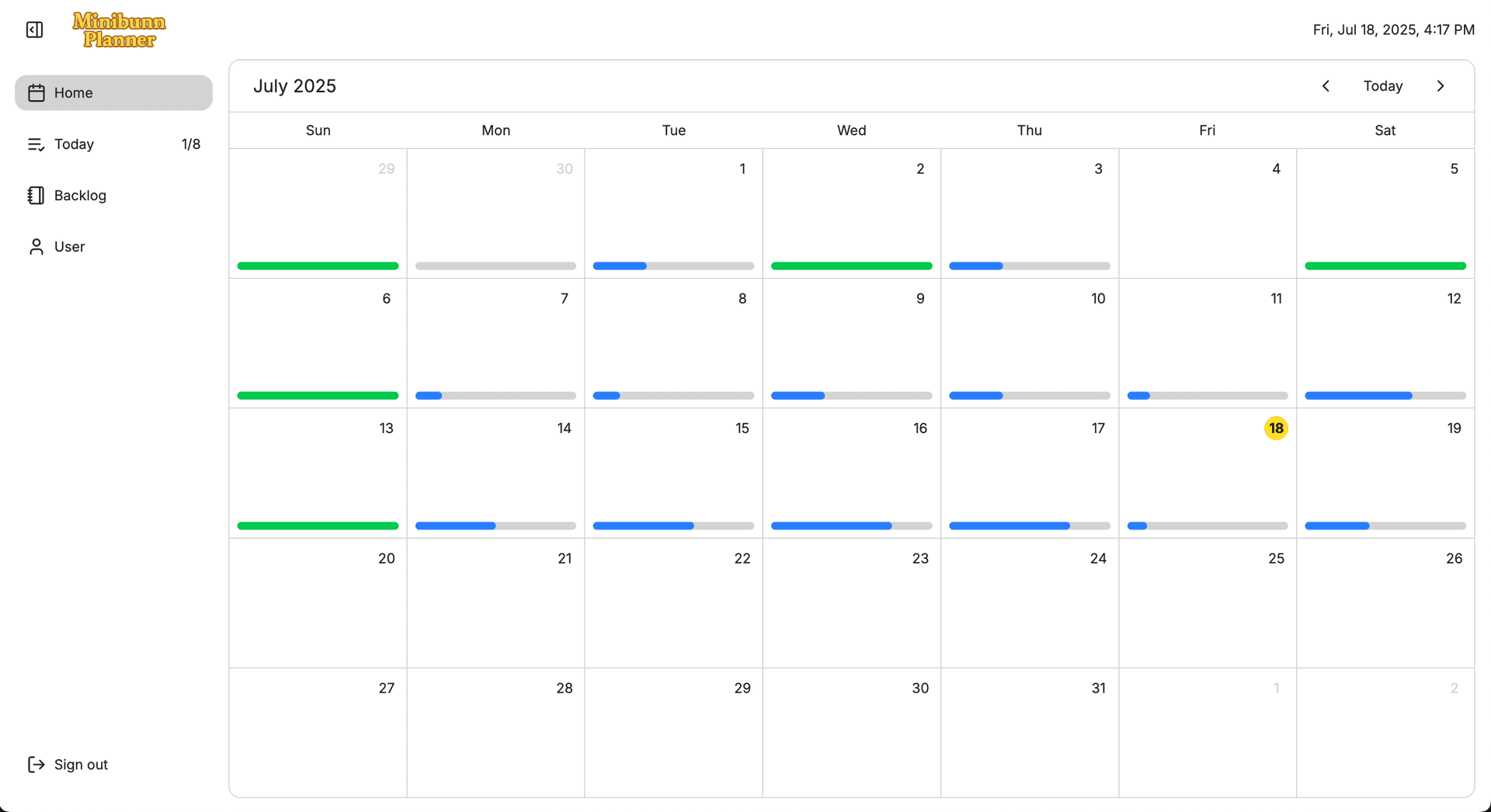Click the User profile icon
The image size is (1491, 812).
pos(36,247)
